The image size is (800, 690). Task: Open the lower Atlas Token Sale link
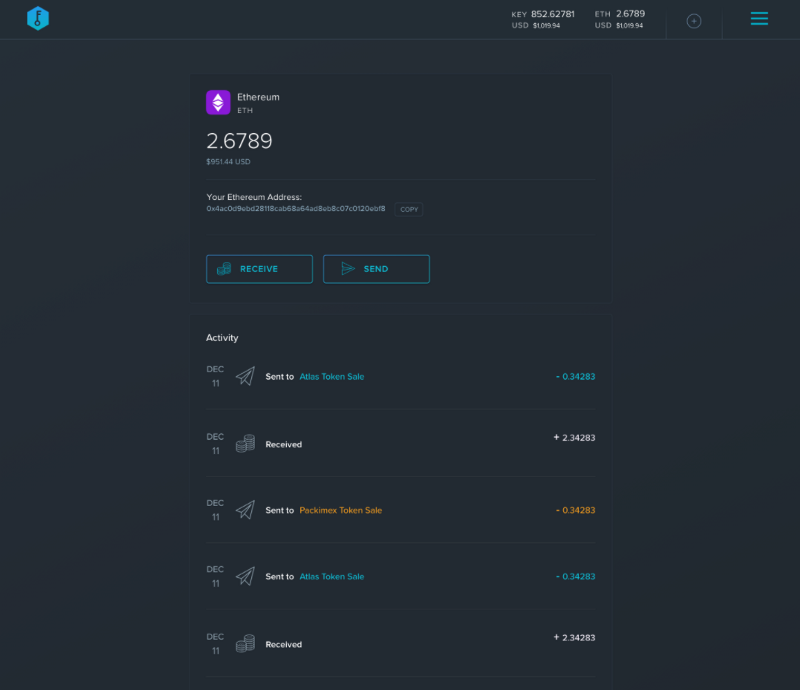click(x=332, y=577)
